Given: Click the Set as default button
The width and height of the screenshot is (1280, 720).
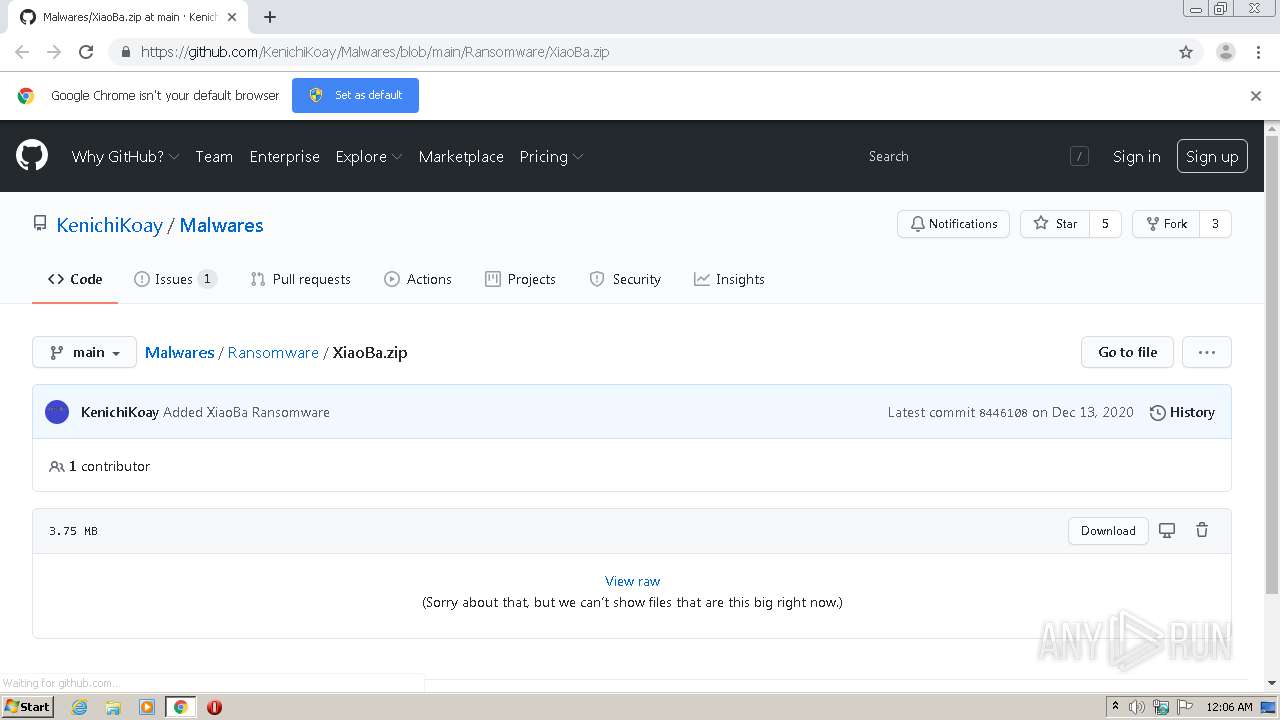Looking at the screenshot, I should coord(355,95).
